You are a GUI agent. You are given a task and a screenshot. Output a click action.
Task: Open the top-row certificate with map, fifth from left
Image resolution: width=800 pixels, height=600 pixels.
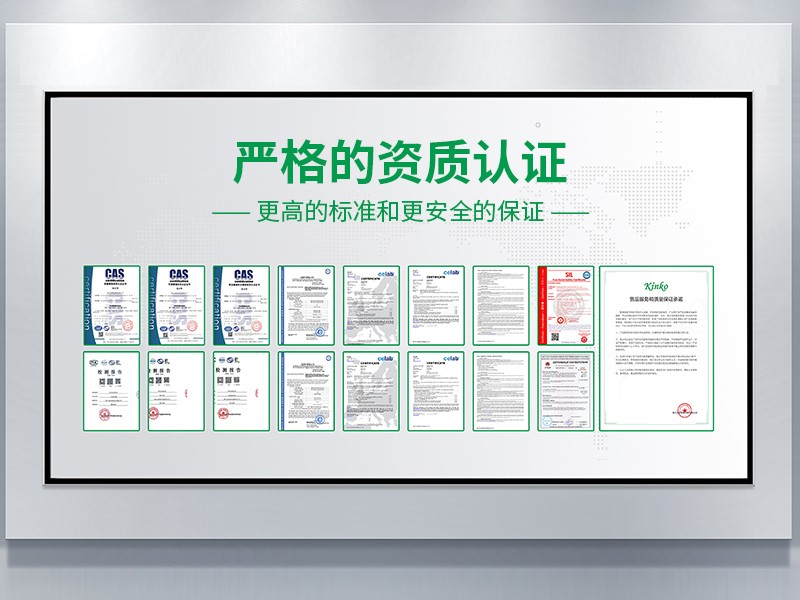371,305
